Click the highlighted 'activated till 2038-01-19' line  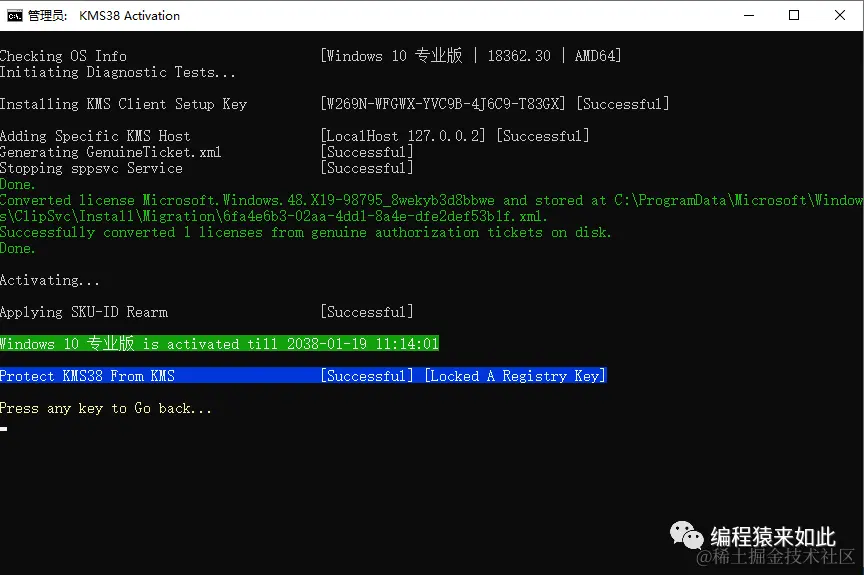point(219,344)
